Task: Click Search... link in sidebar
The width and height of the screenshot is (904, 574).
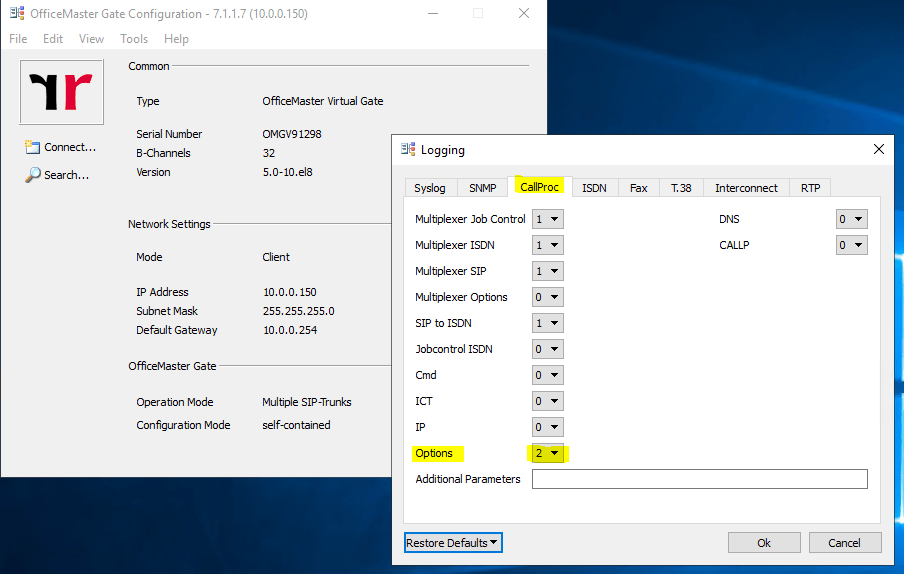Action: (66, 175)
